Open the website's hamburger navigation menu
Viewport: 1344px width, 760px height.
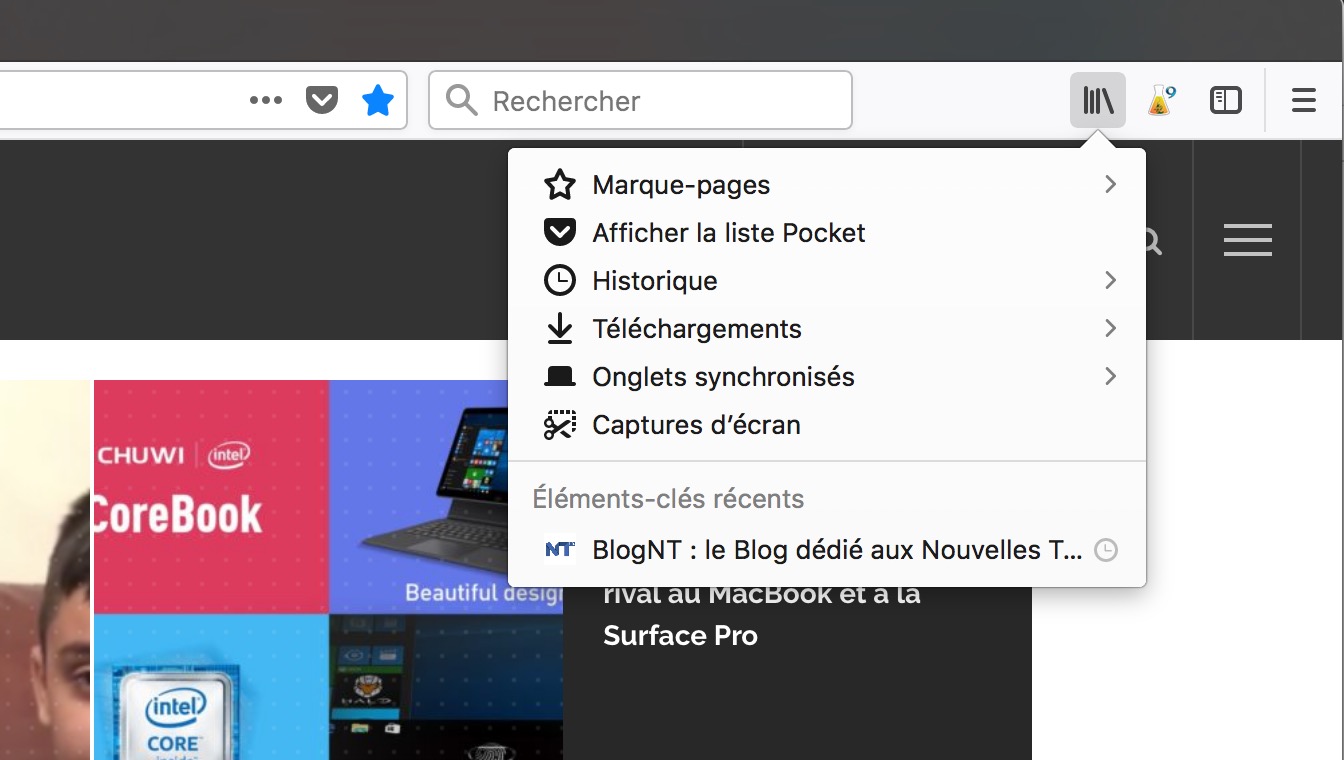pos(1247,241)
